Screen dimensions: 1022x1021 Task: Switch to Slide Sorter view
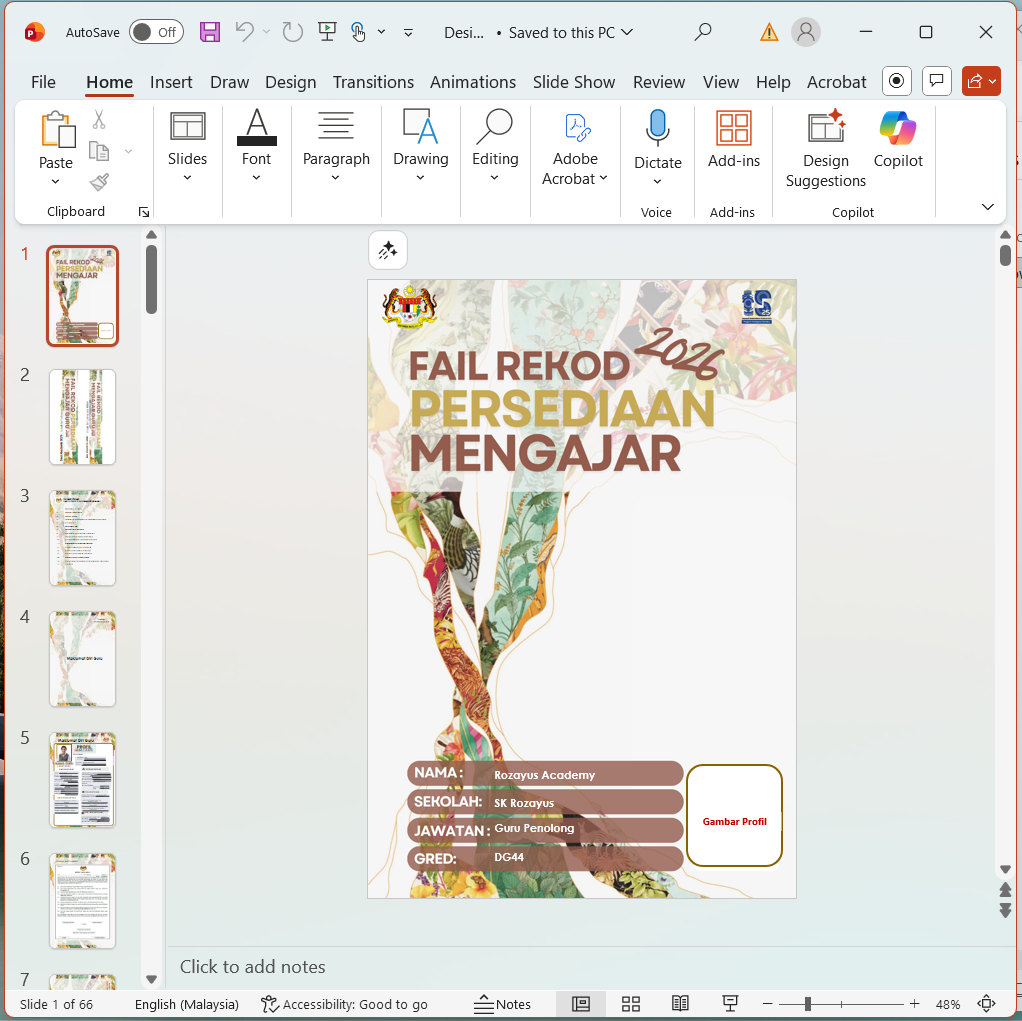(x=631, y=1004)
